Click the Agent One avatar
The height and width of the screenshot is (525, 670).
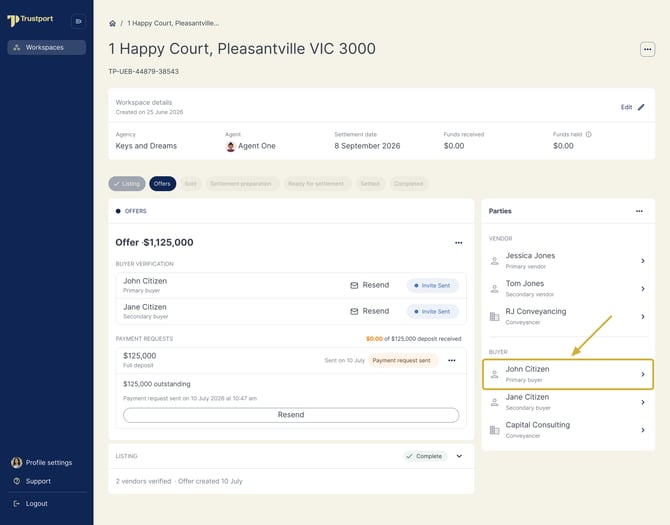tap(231, 147)
